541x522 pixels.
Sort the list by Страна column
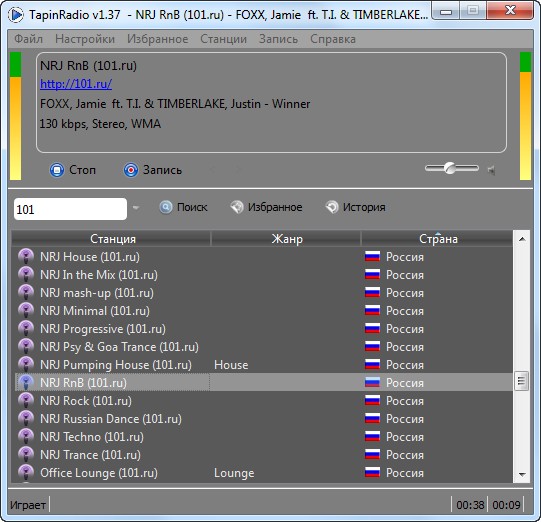[437, 239]
